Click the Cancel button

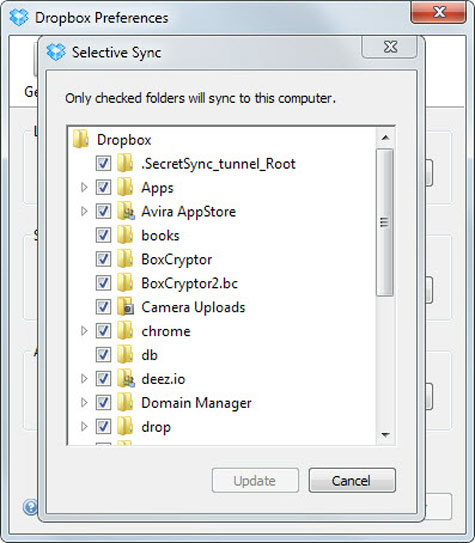click(352, 480)
